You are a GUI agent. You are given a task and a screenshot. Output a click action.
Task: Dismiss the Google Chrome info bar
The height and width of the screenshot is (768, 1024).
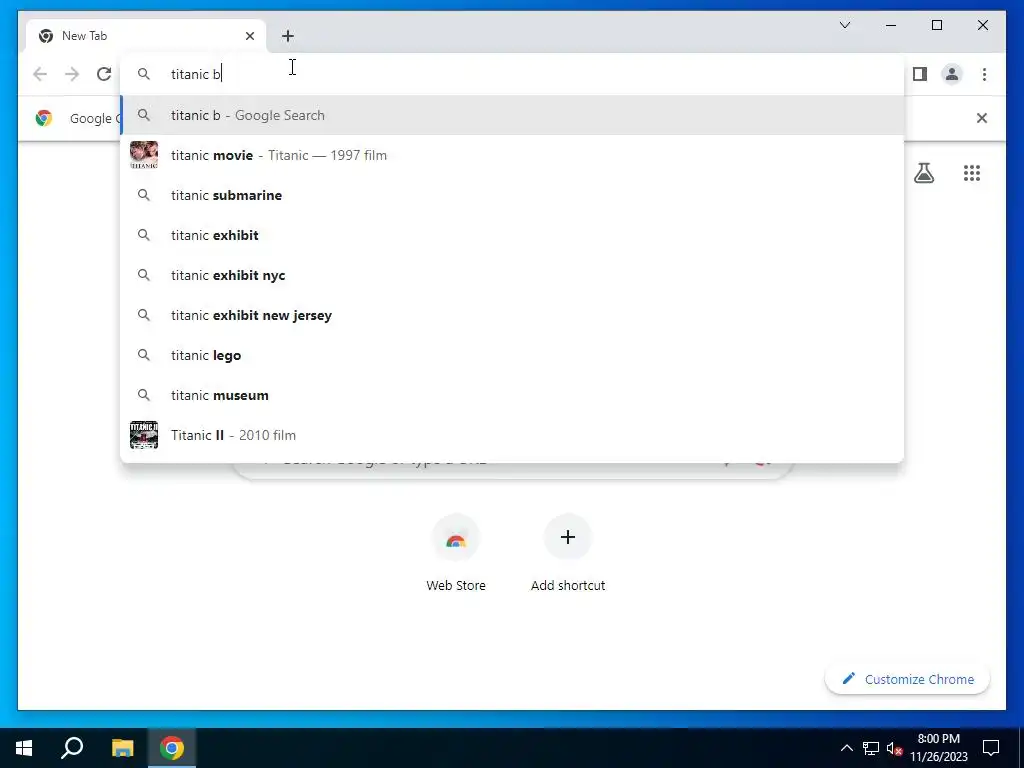click(x=982, y=118)
